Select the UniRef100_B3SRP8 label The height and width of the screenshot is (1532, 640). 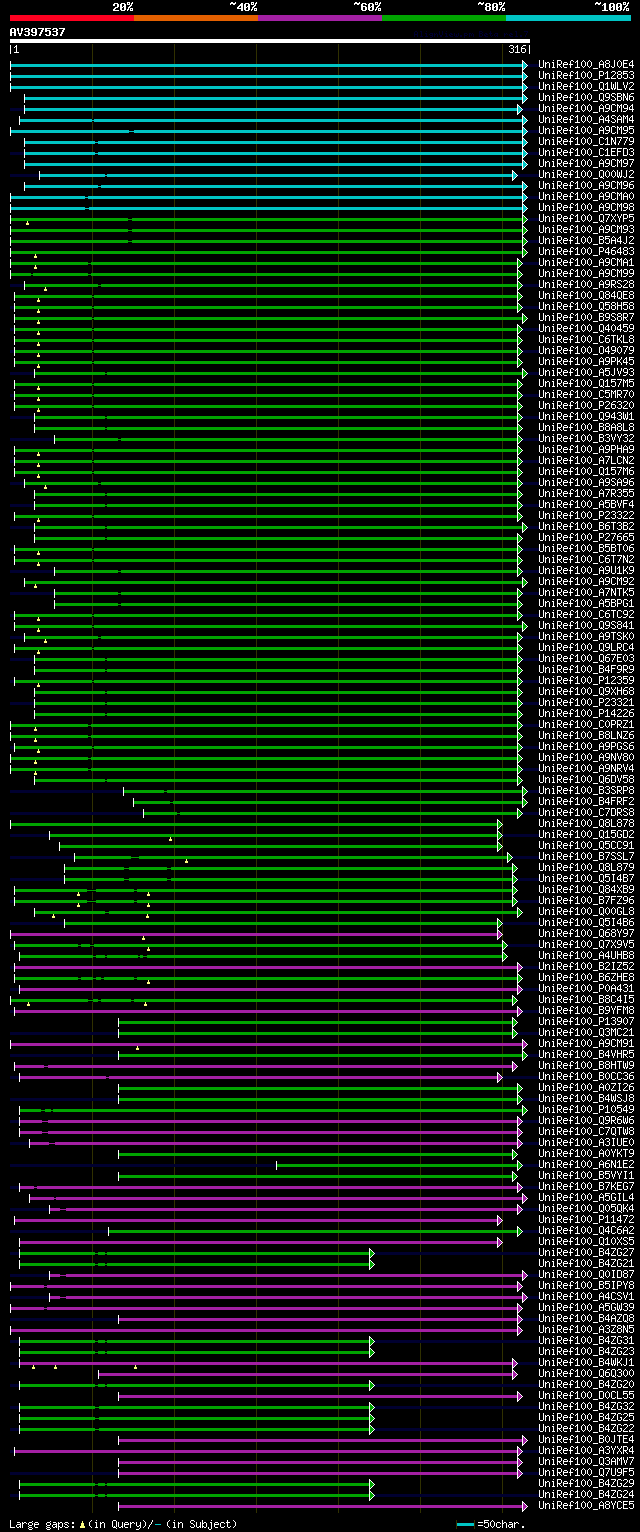point(586,790)
